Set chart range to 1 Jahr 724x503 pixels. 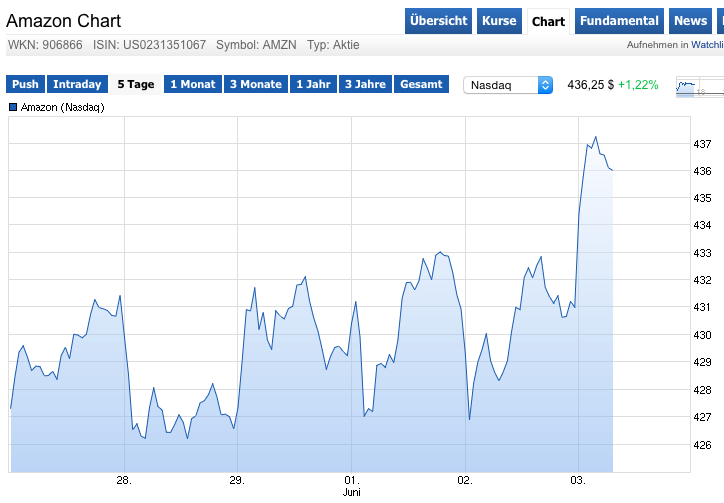tap(313, 85)
